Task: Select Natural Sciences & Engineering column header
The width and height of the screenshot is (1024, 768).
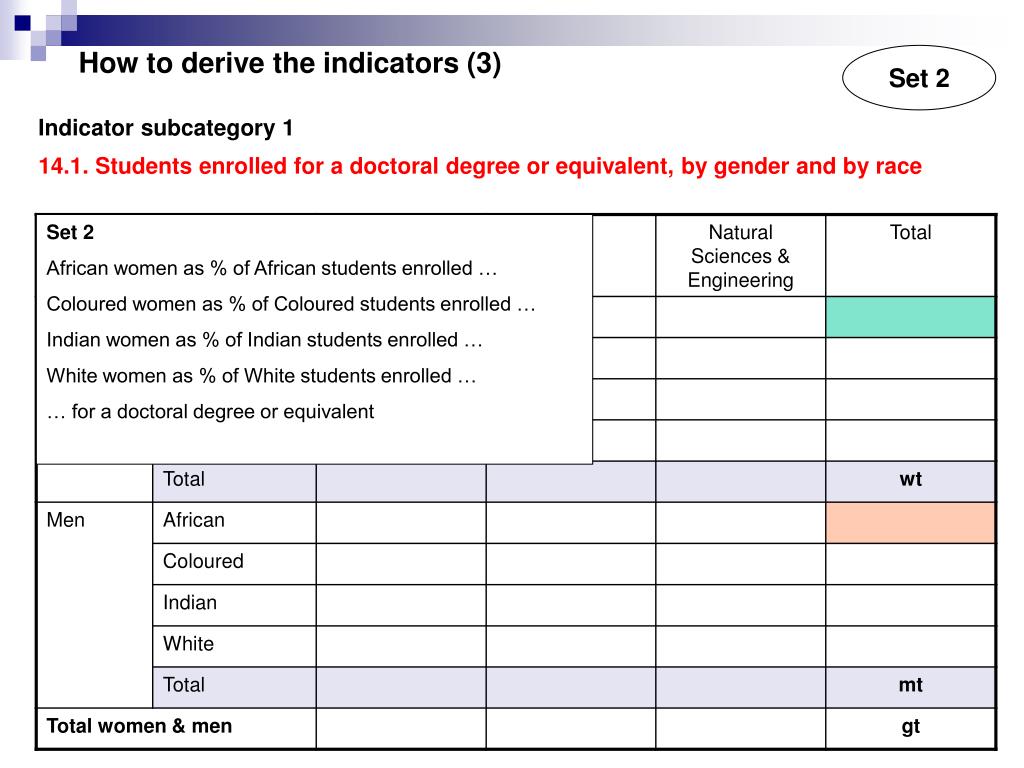Action: coord(740,256)
